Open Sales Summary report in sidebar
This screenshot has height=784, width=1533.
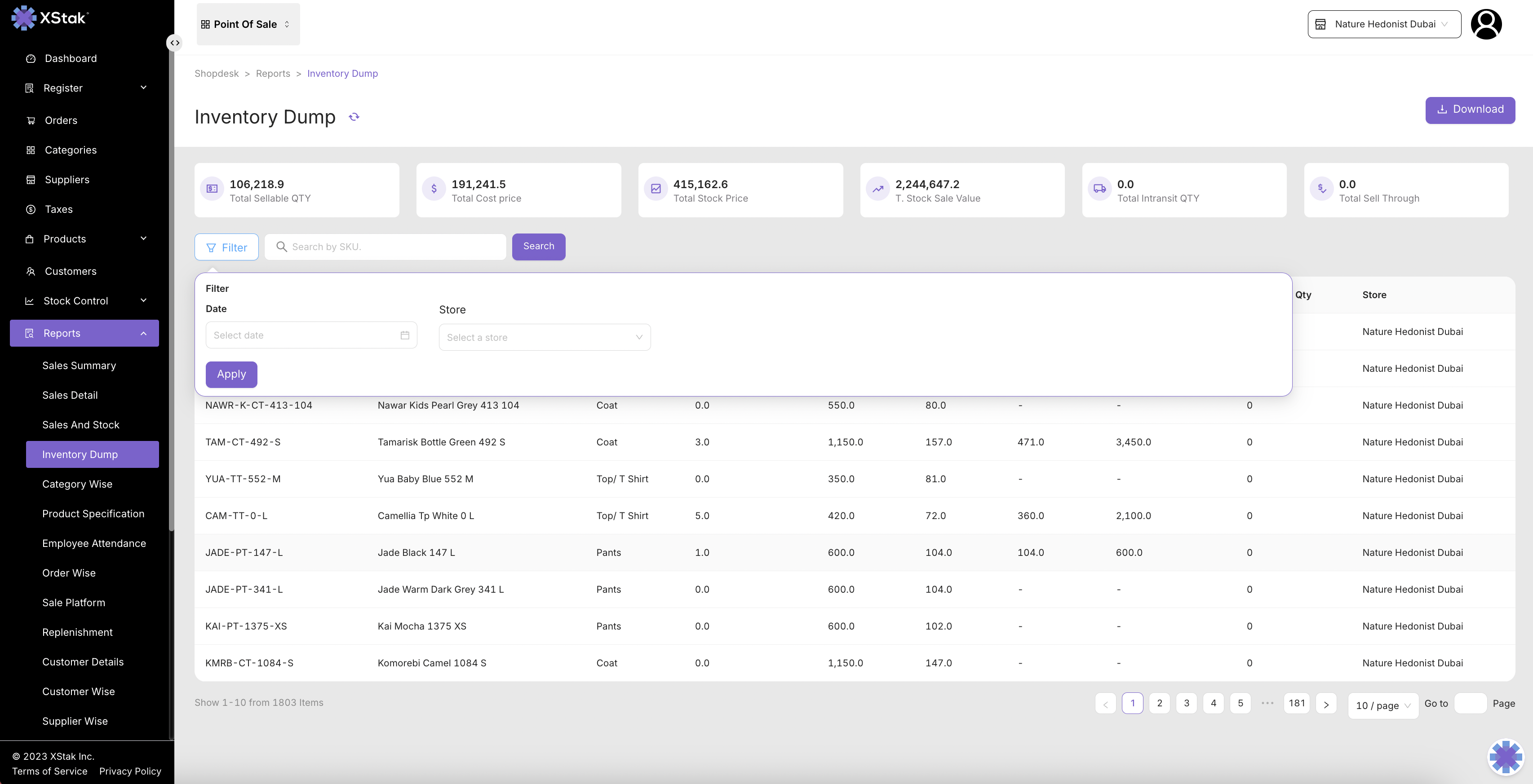pos(79,365)
